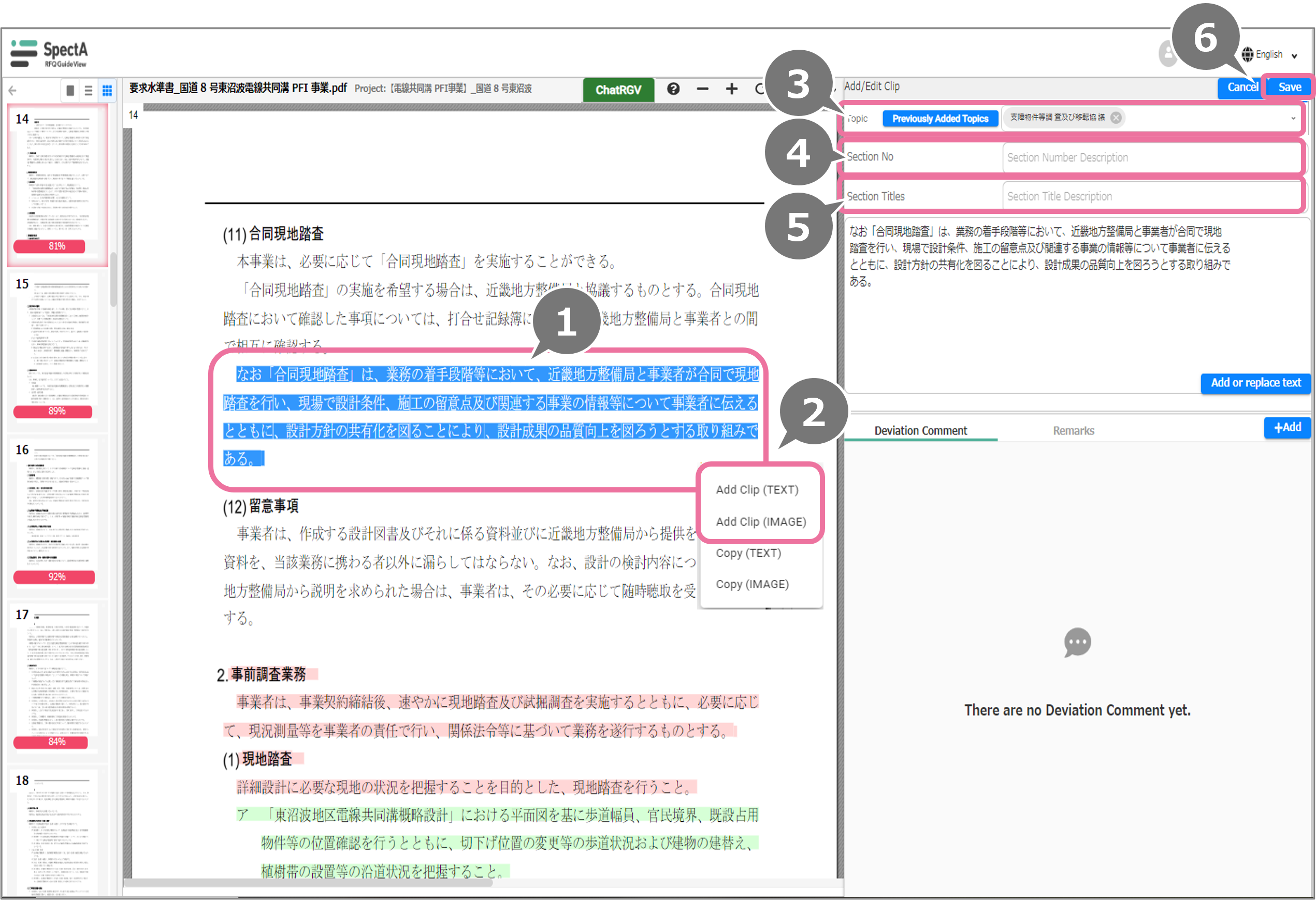Choose Add Clip (TEXT) menu entry
Viewport: 1316px width, 900px height.
[757, 490]
